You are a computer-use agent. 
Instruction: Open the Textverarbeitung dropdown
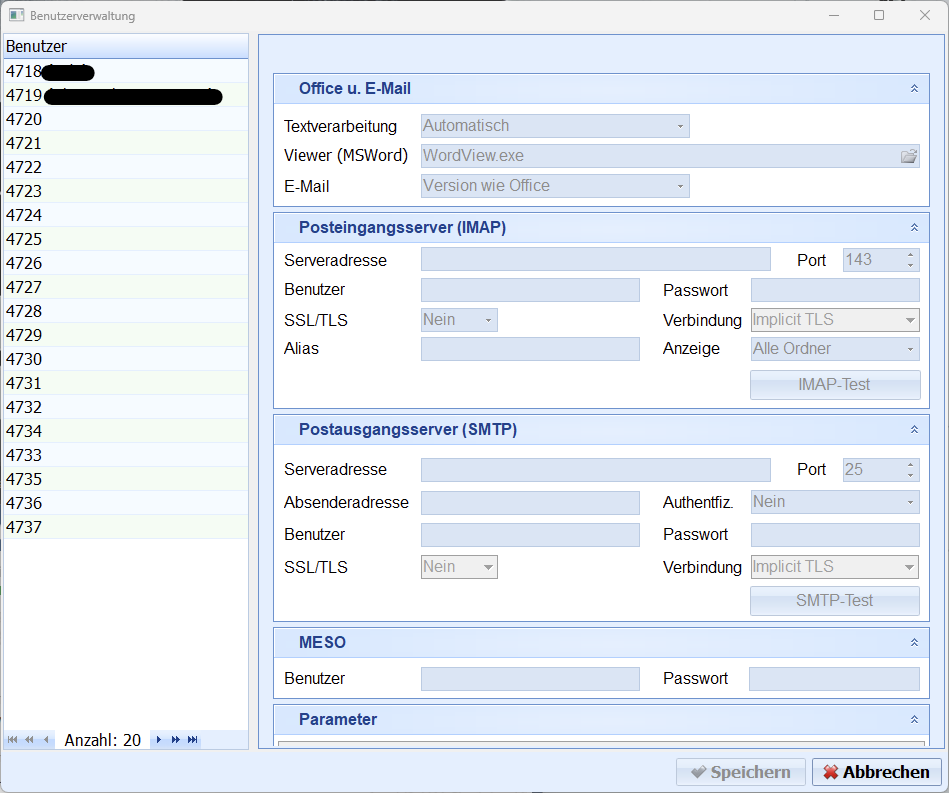tap(680, 126)
